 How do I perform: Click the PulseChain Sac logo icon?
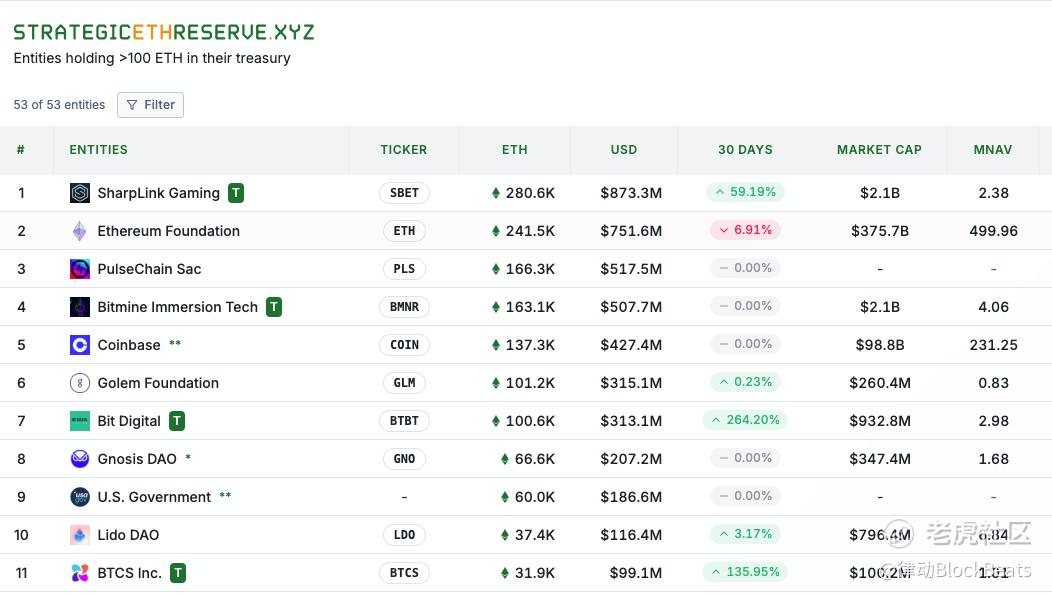pyautogui.click(x=80, y=269)
